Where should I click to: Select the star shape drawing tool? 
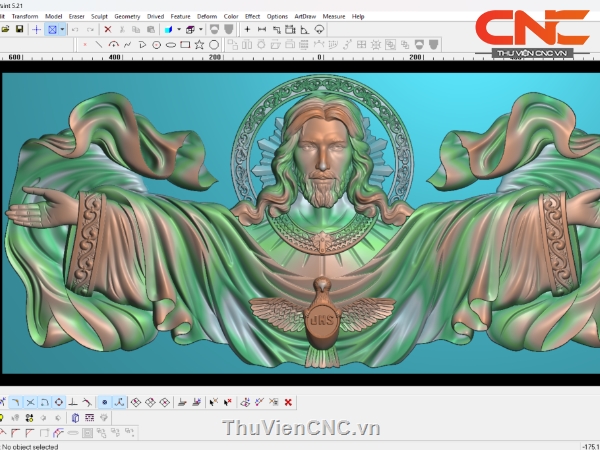coord(200,44)
